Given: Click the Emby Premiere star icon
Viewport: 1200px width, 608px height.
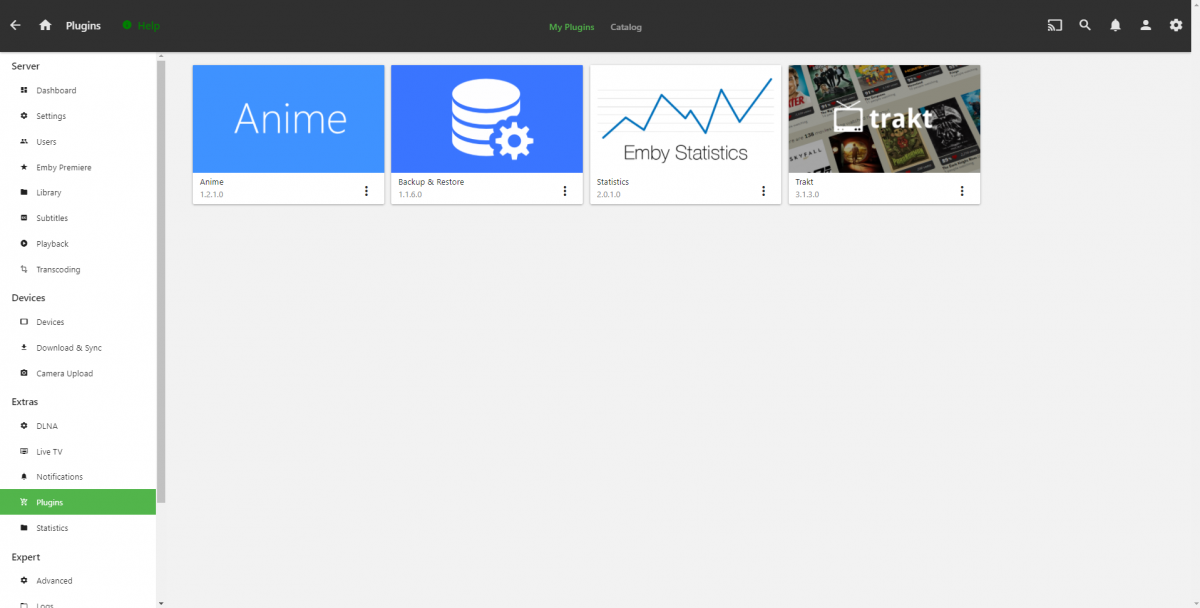Looking at the screenshot, I should 24,167.
